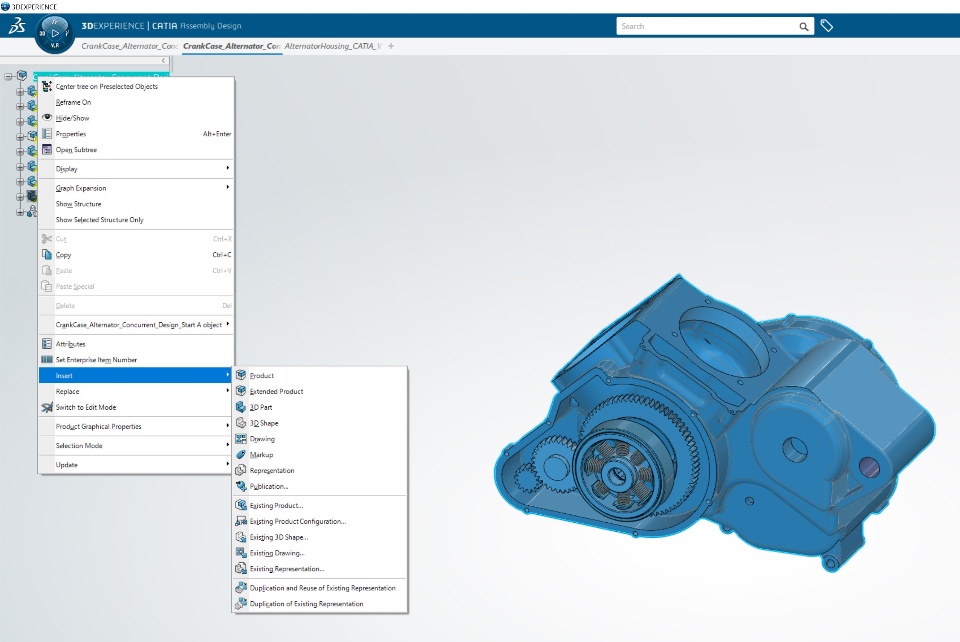Expand the second child tree node

pyautogui.click(x=20, y=106)
